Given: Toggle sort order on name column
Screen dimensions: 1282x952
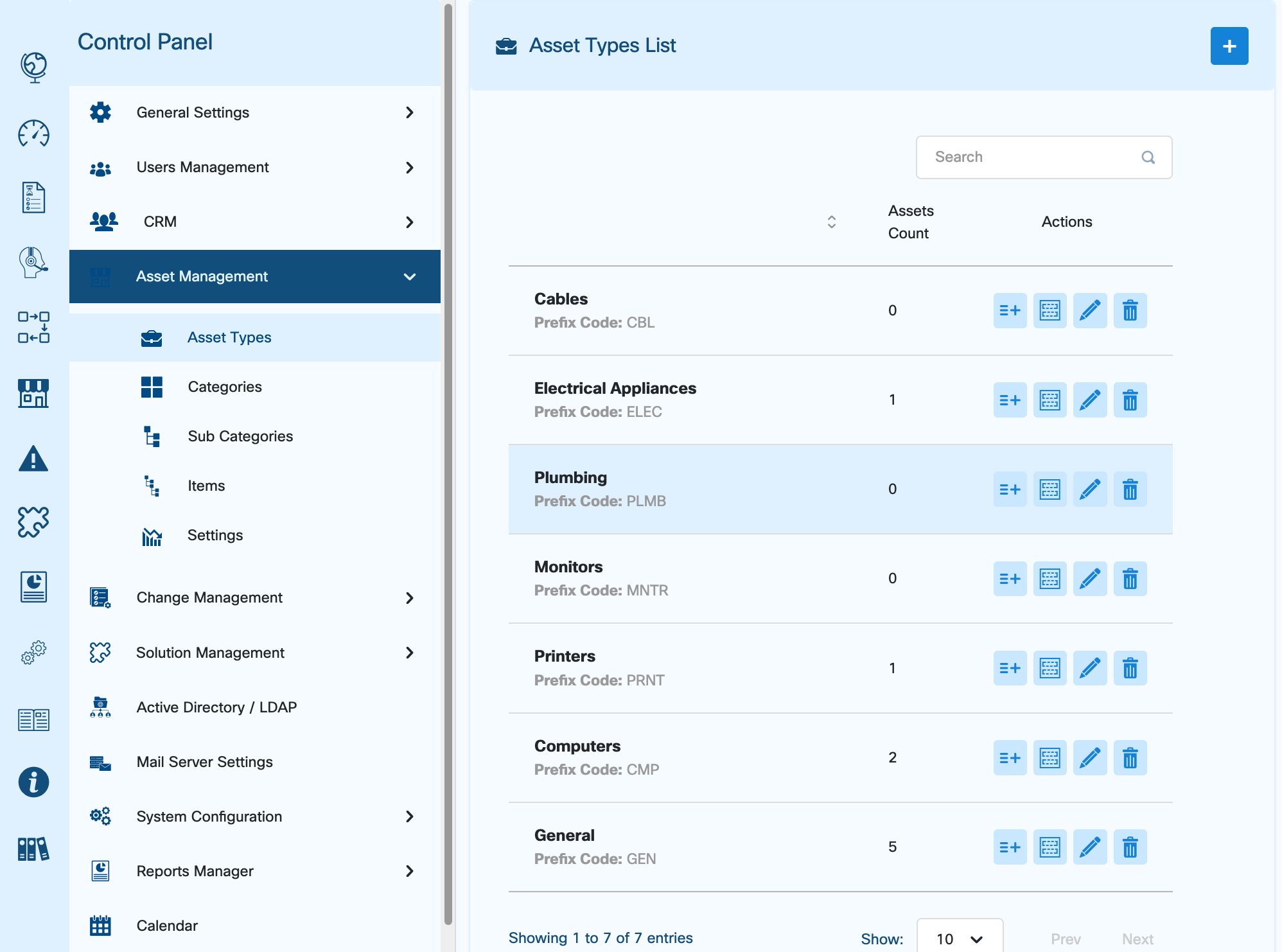Looking at the screenshot, I should tap(831, 222).
